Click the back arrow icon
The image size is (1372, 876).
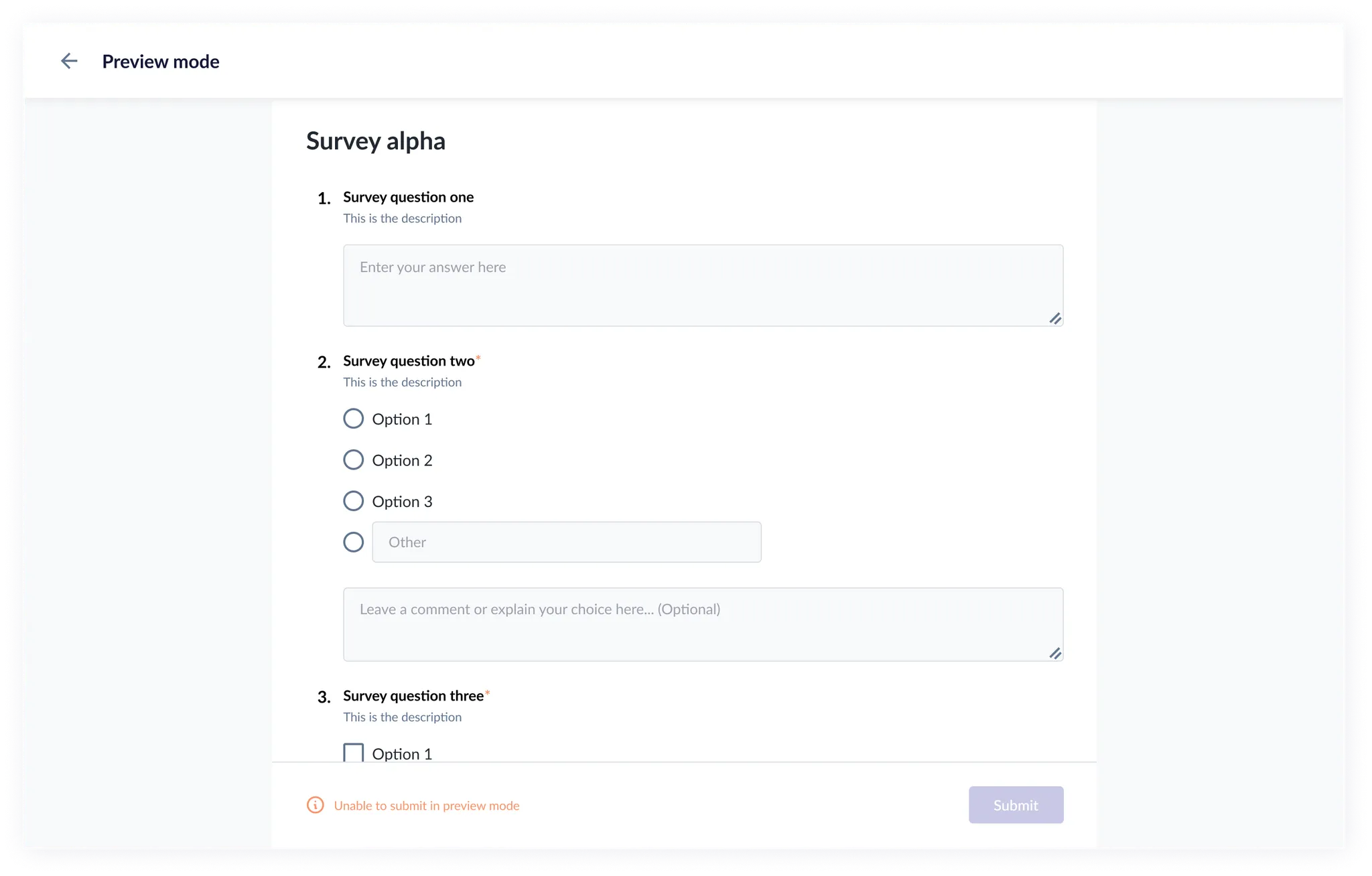tap(69, 62)
